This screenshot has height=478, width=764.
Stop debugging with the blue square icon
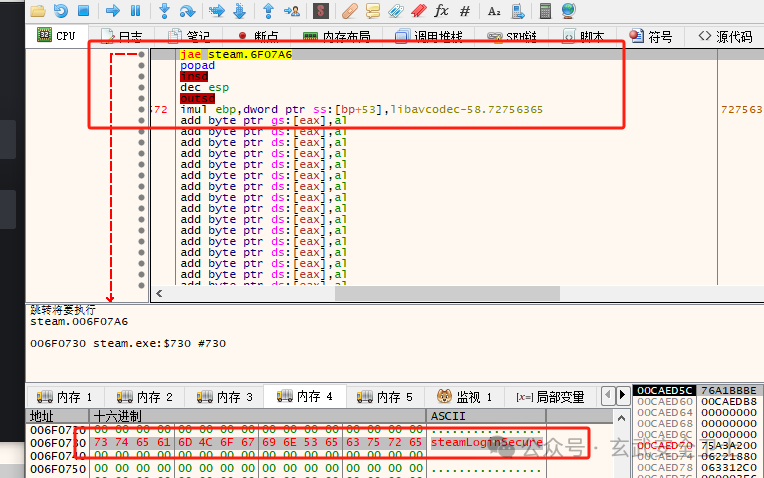[84, 10]
